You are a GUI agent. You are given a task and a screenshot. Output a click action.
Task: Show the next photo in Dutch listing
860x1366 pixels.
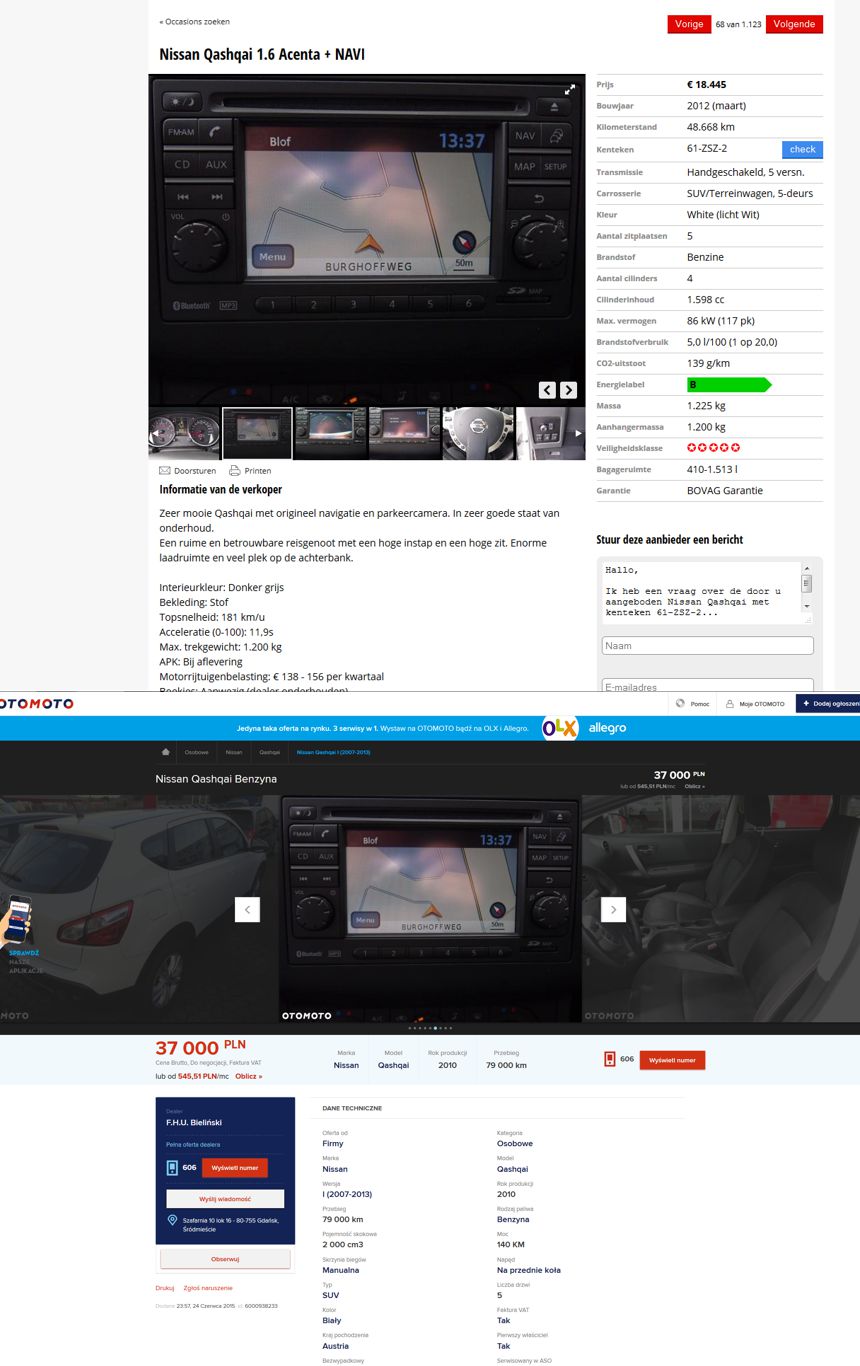[568, 390]
